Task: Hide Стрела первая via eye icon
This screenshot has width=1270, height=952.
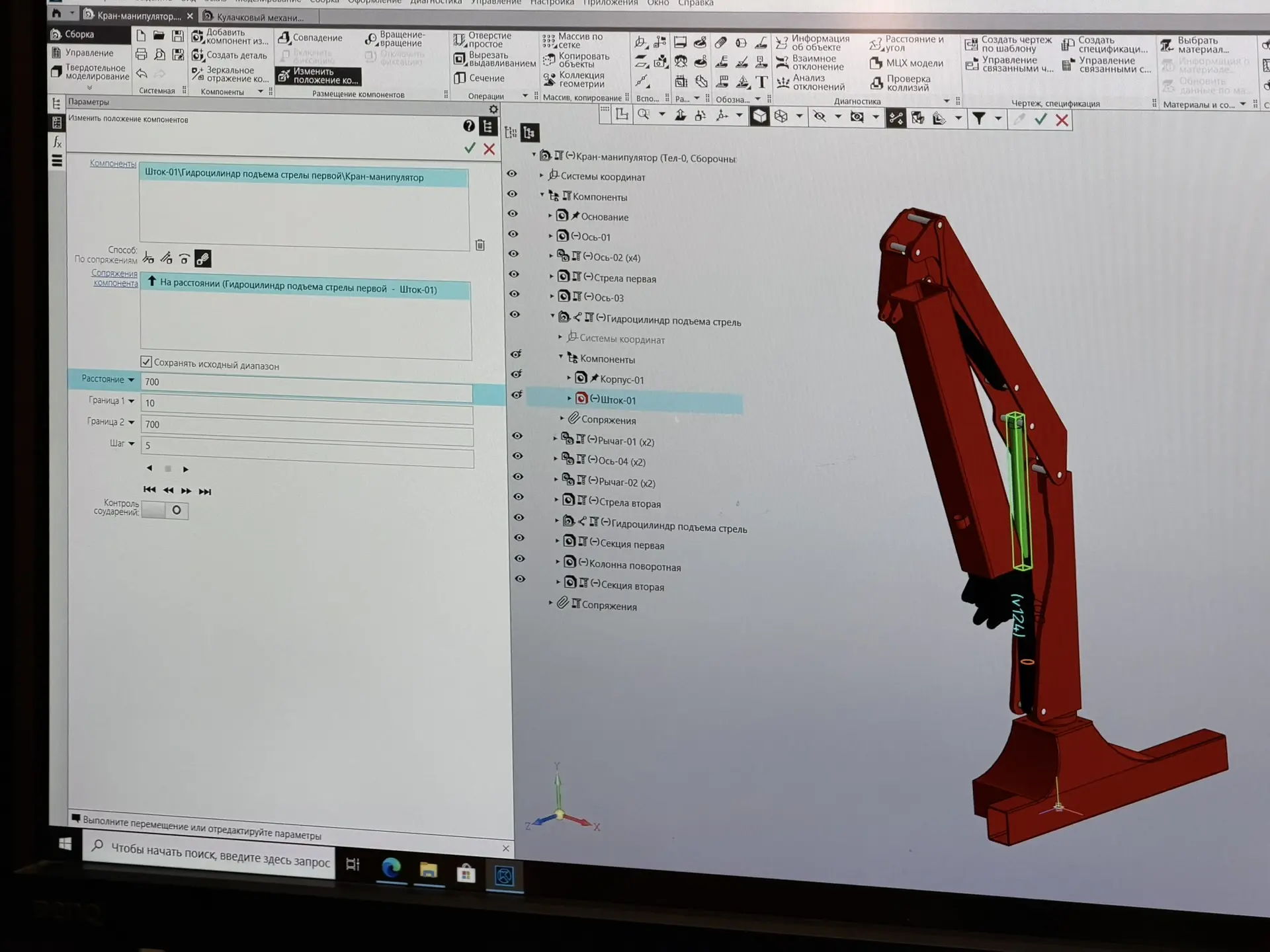Action: (x=514, y=274)
